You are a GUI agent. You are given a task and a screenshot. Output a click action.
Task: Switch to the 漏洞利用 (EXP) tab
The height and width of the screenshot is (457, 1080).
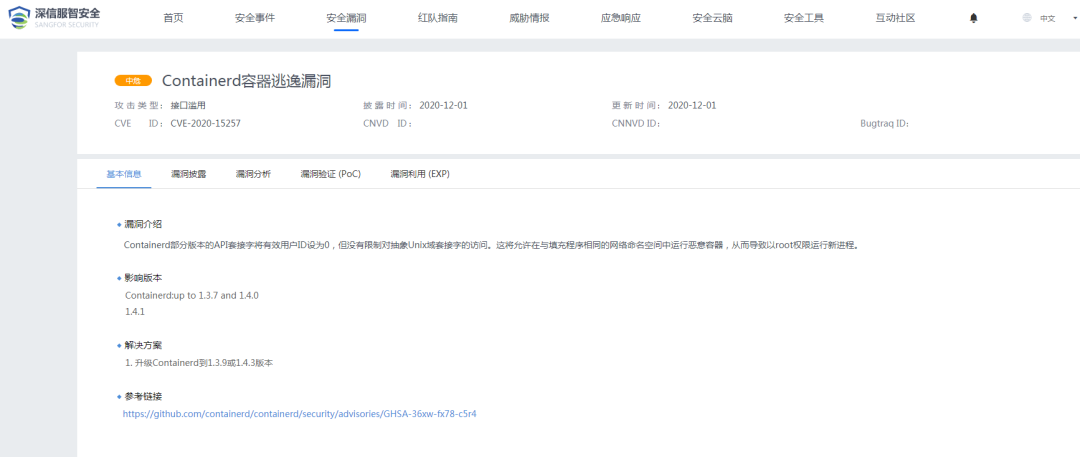pos(420,174)
